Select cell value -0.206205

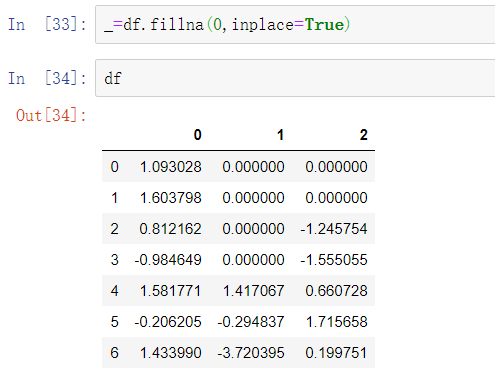168,322
